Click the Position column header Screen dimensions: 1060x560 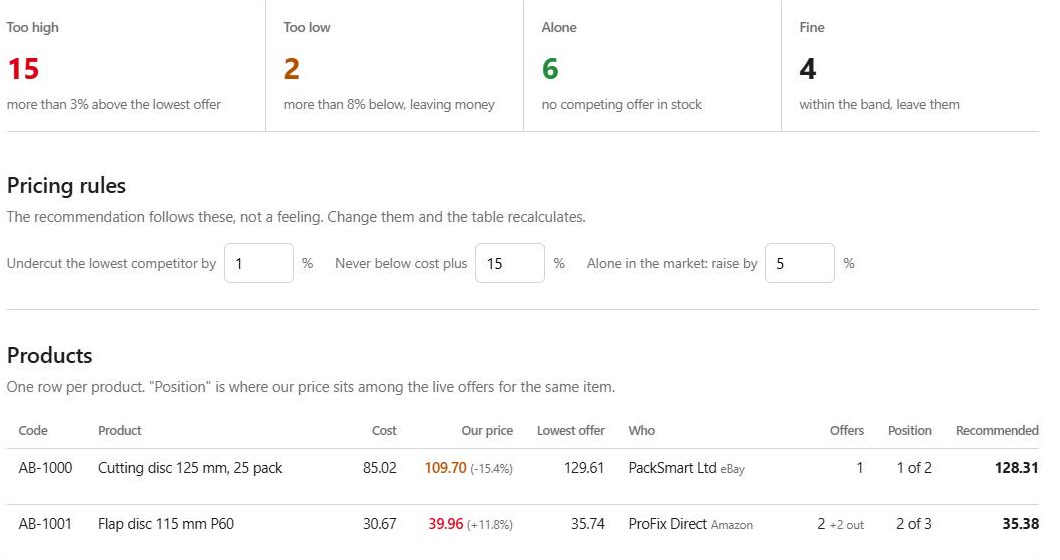[909, 430]
